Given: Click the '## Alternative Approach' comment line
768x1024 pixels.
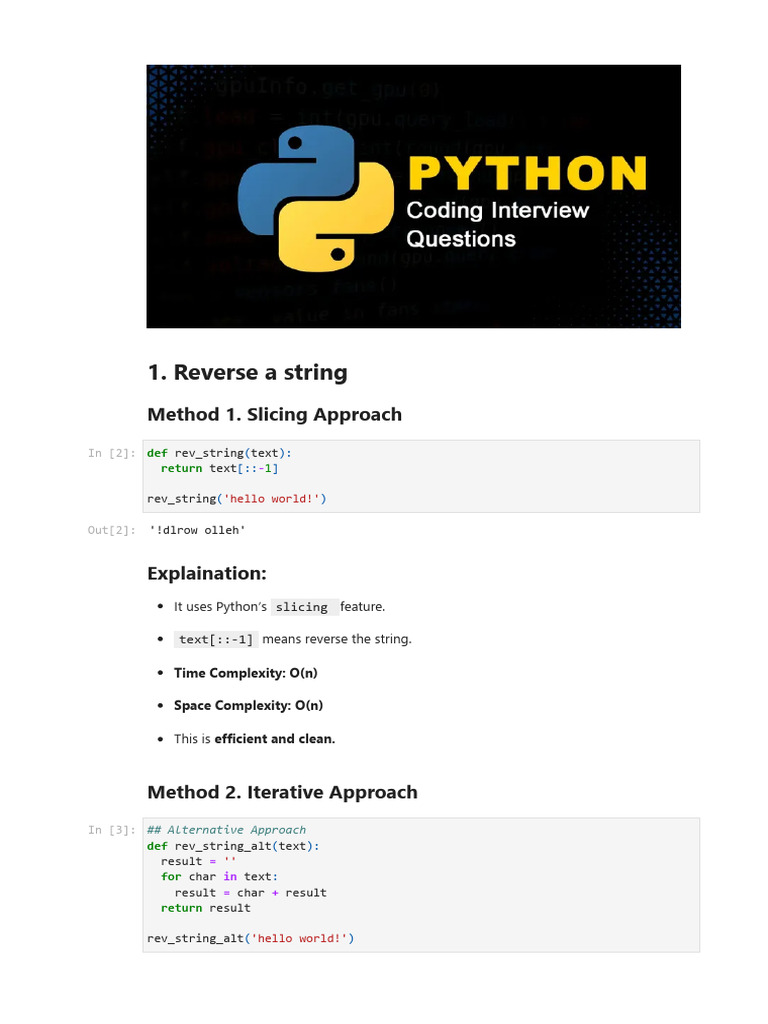Looking at the screenshot, I should 226,830.
